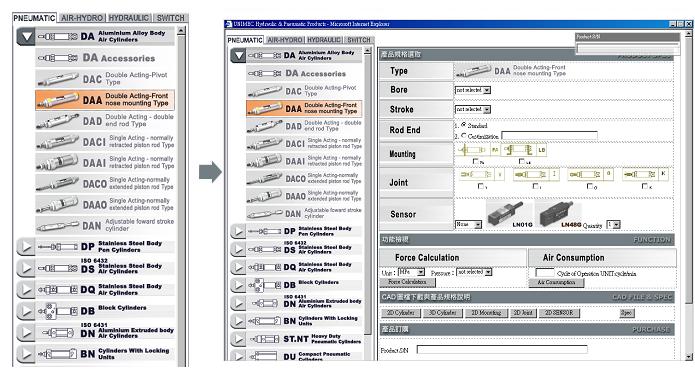This screenshot has width=695, height=387.
Task: Open the Bore dropdown
Action: pos(472,90)
